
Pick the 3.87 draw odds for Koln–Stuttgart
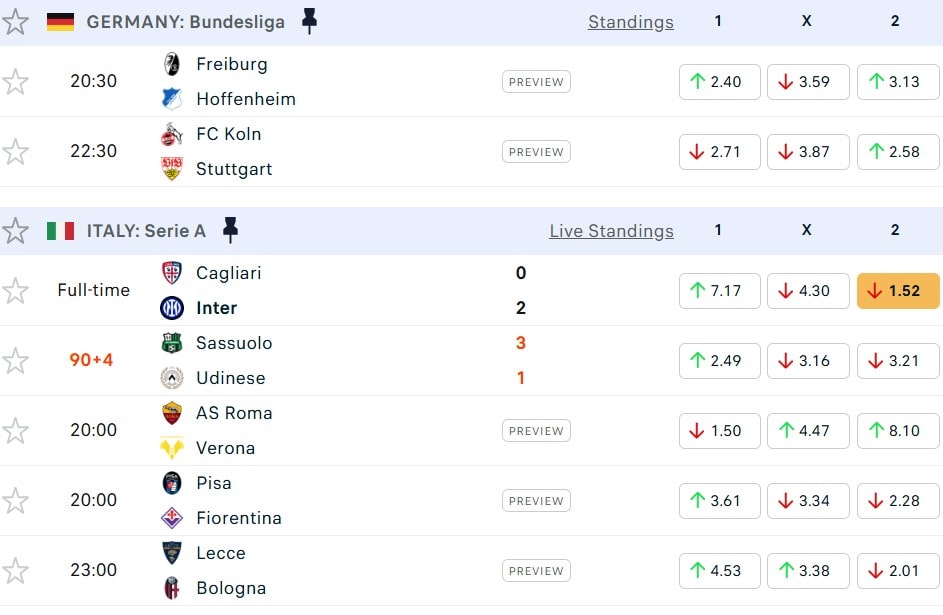click(x=808, y=152)
